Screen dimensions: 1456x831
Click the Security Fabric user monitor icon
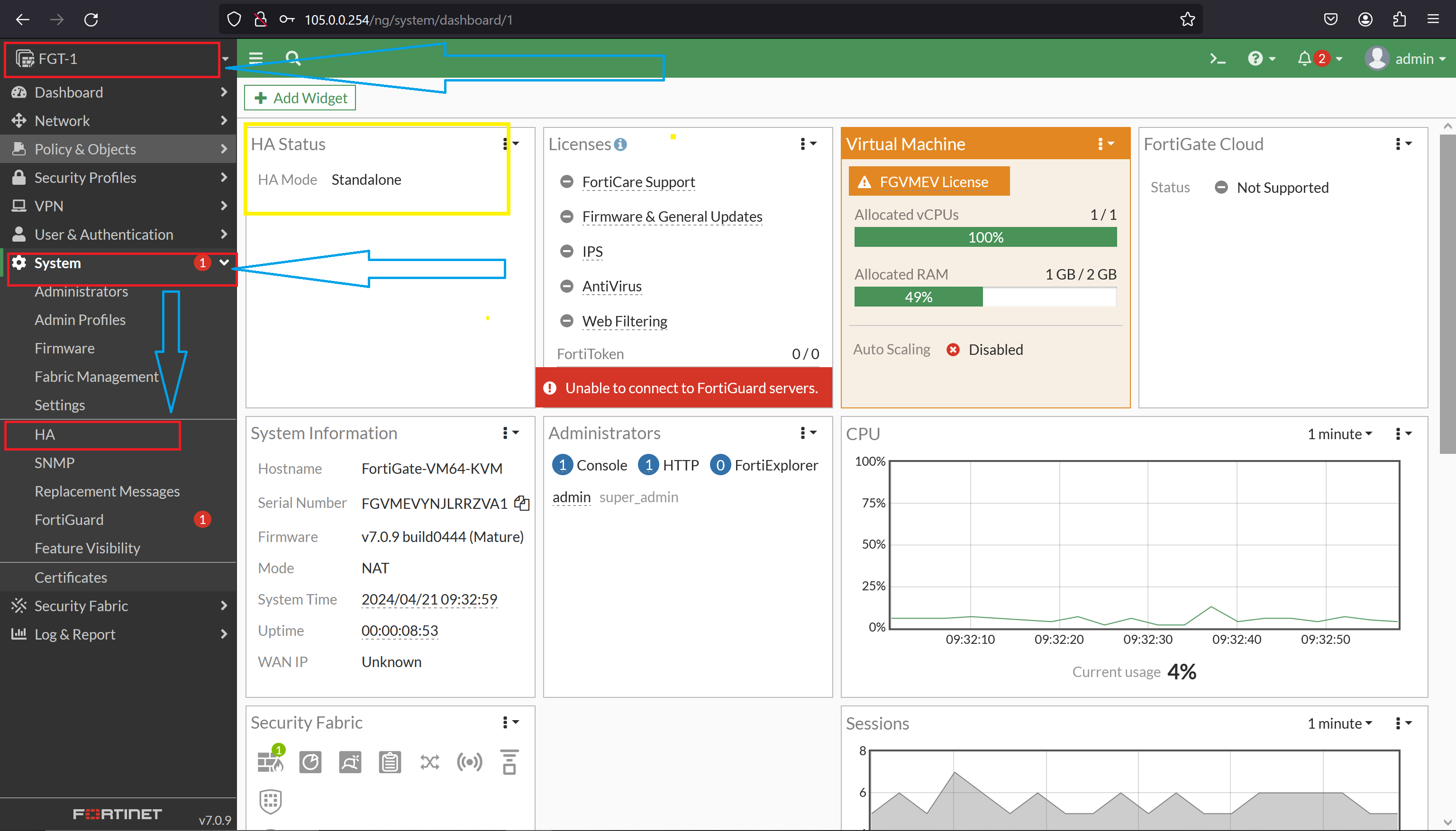click(350, 762)
